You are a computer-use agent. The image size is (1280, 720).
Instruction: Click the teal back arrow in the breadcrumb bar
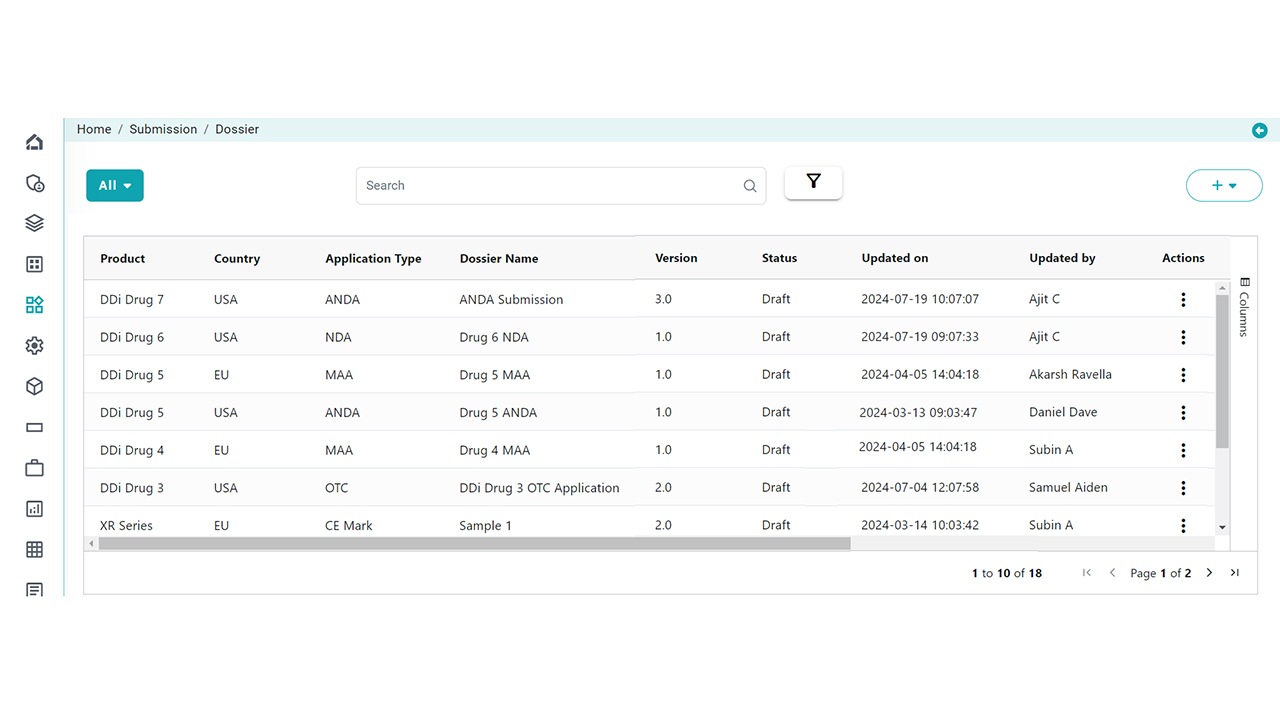tap(1259, 130)
